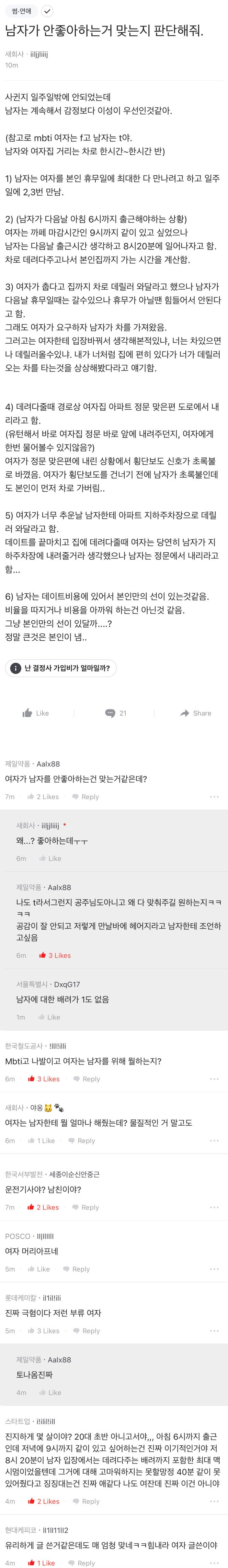Open the 결정사 가입비 info banner
The image size is (228, 1568).
(60, 668)
